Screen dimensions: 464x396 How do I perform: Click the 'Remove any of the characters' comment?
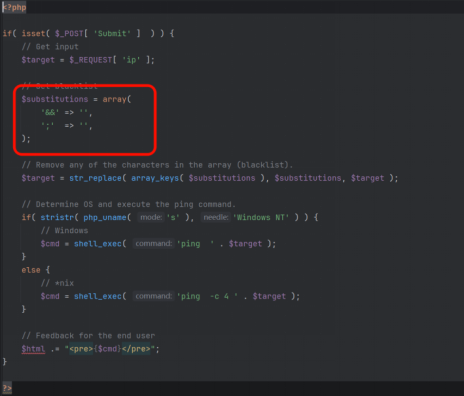click(157, 165)
